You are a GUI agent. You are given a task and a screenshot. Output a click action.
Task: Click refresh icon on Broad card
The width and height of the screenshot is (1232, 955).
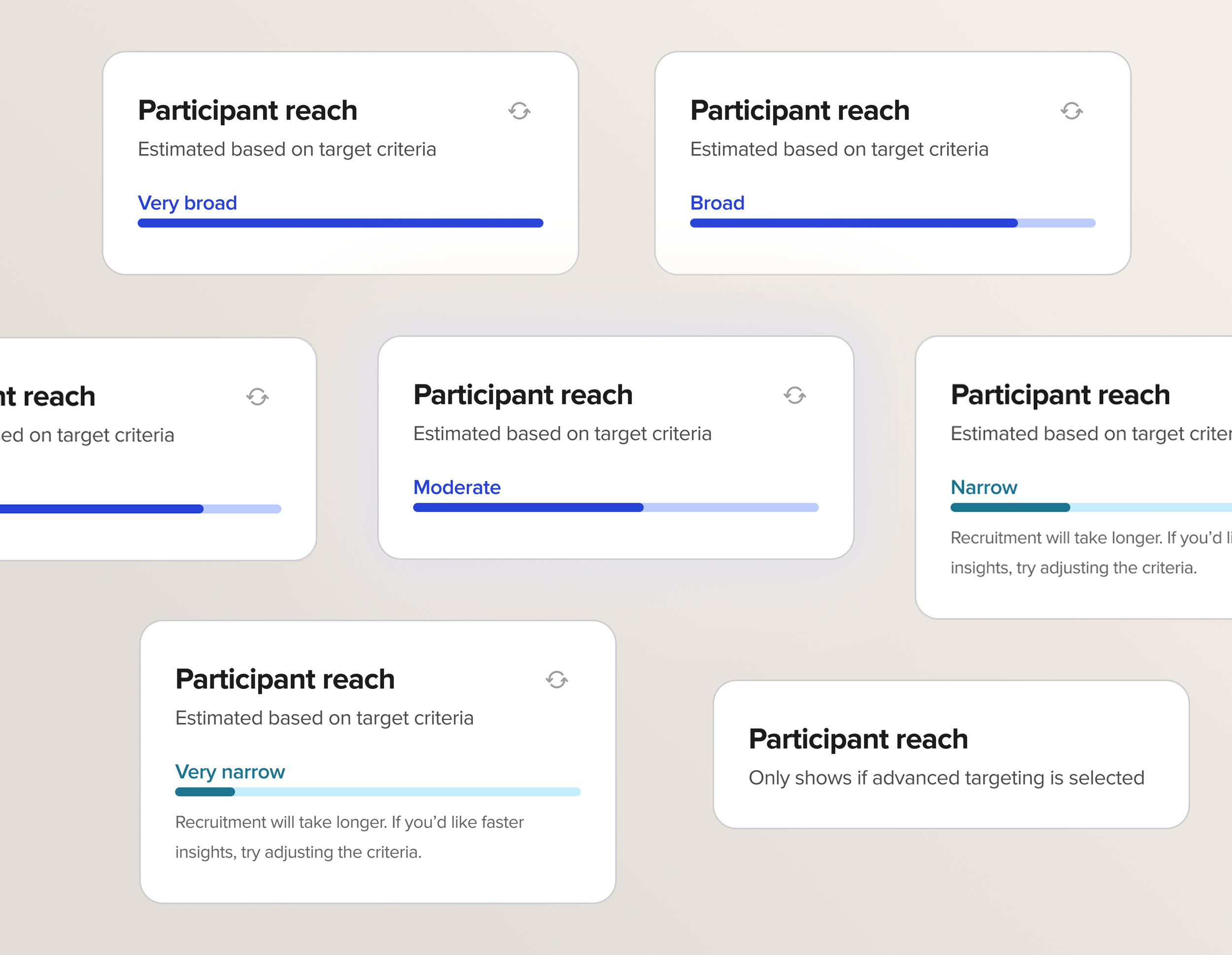click(x=1071, y=111)
